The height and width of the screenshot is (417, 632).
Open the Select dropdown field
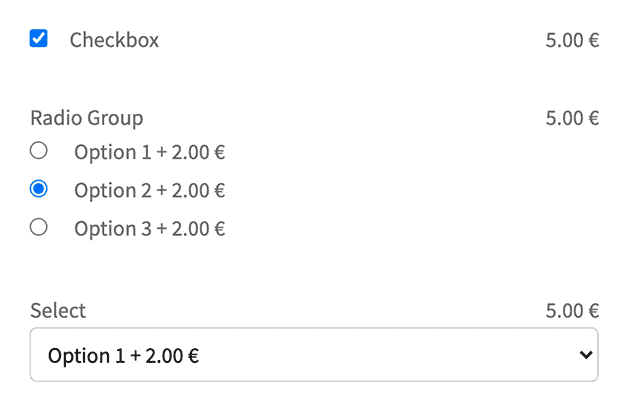[314, 355]
